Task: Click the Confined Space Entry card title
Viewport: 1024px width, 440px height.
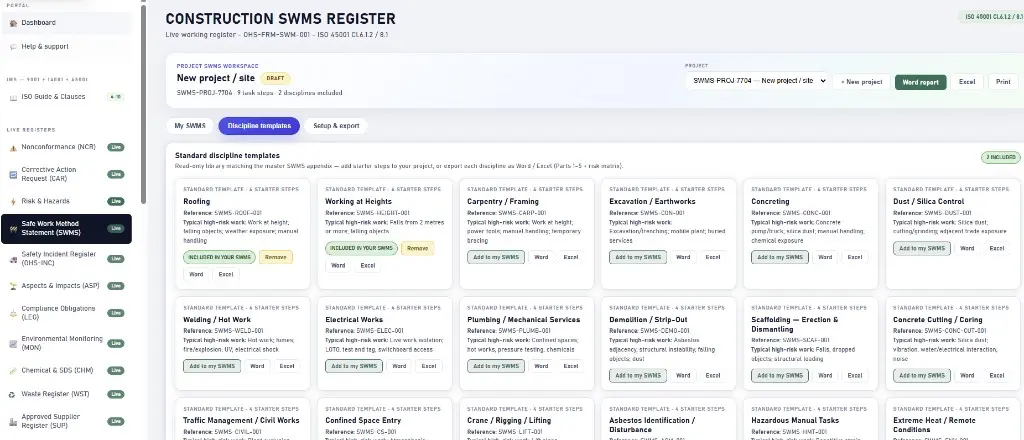Action: point(363,420)
